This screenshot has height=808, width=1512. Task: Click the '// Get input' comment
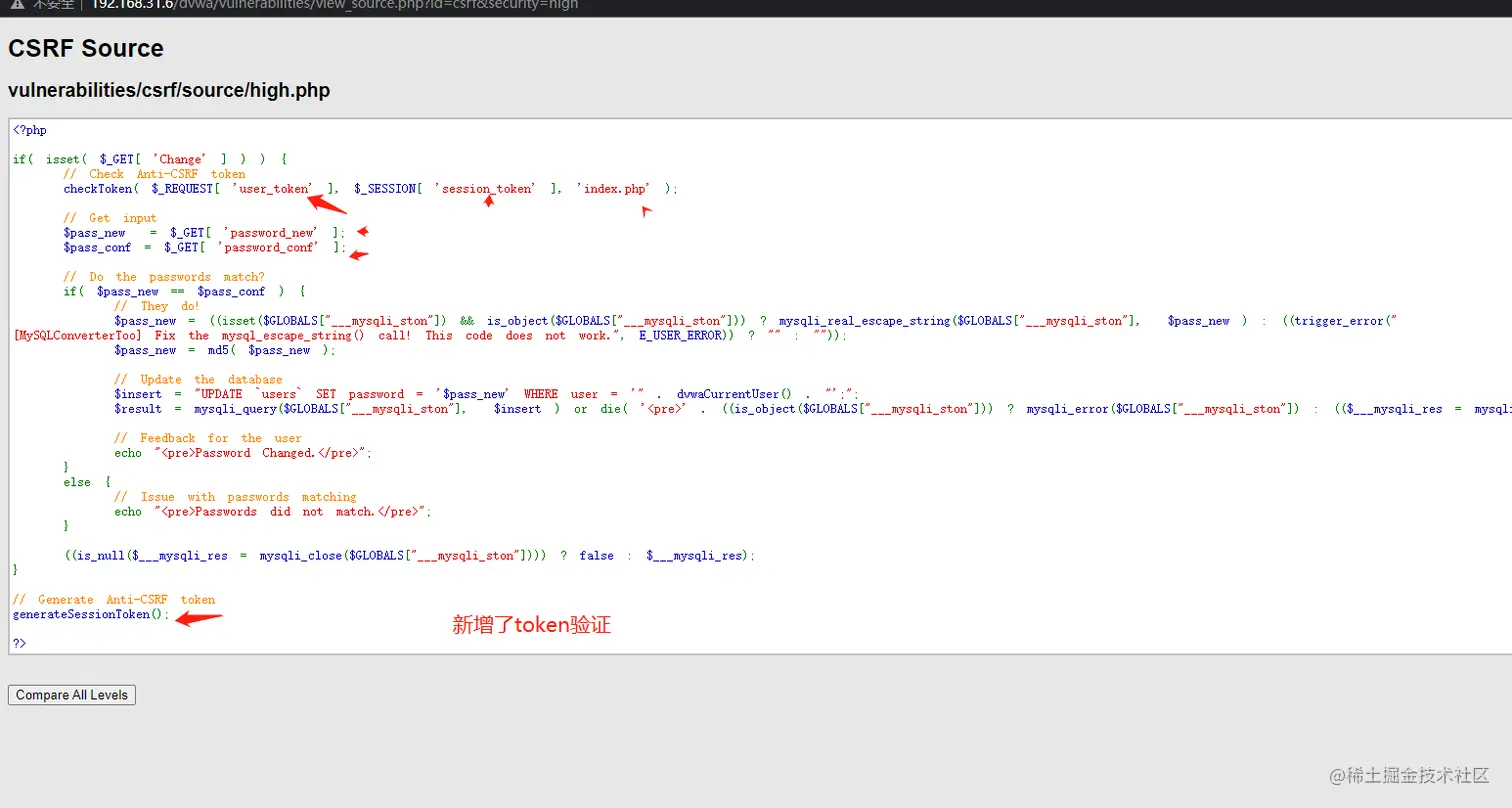(110, 218)
